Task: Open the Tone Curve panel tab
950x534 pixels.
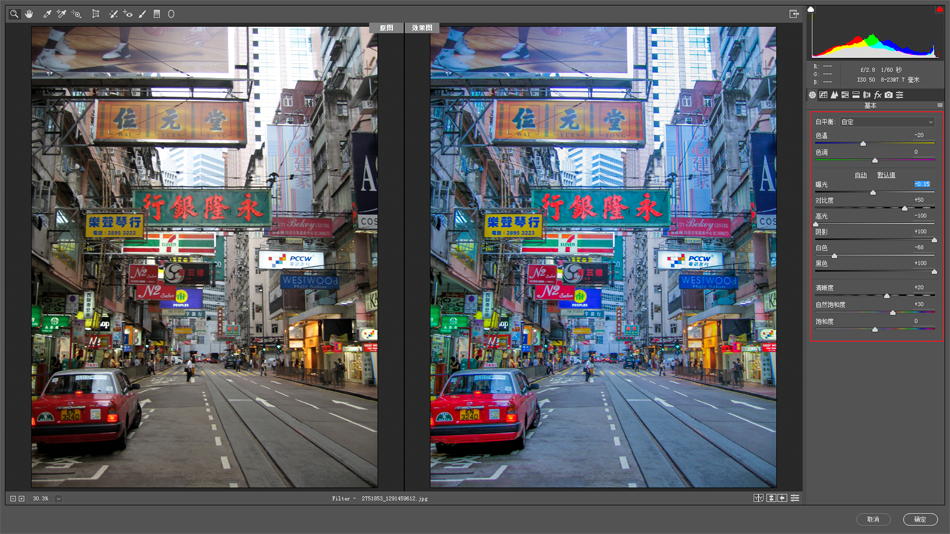Action: (823, 95)
